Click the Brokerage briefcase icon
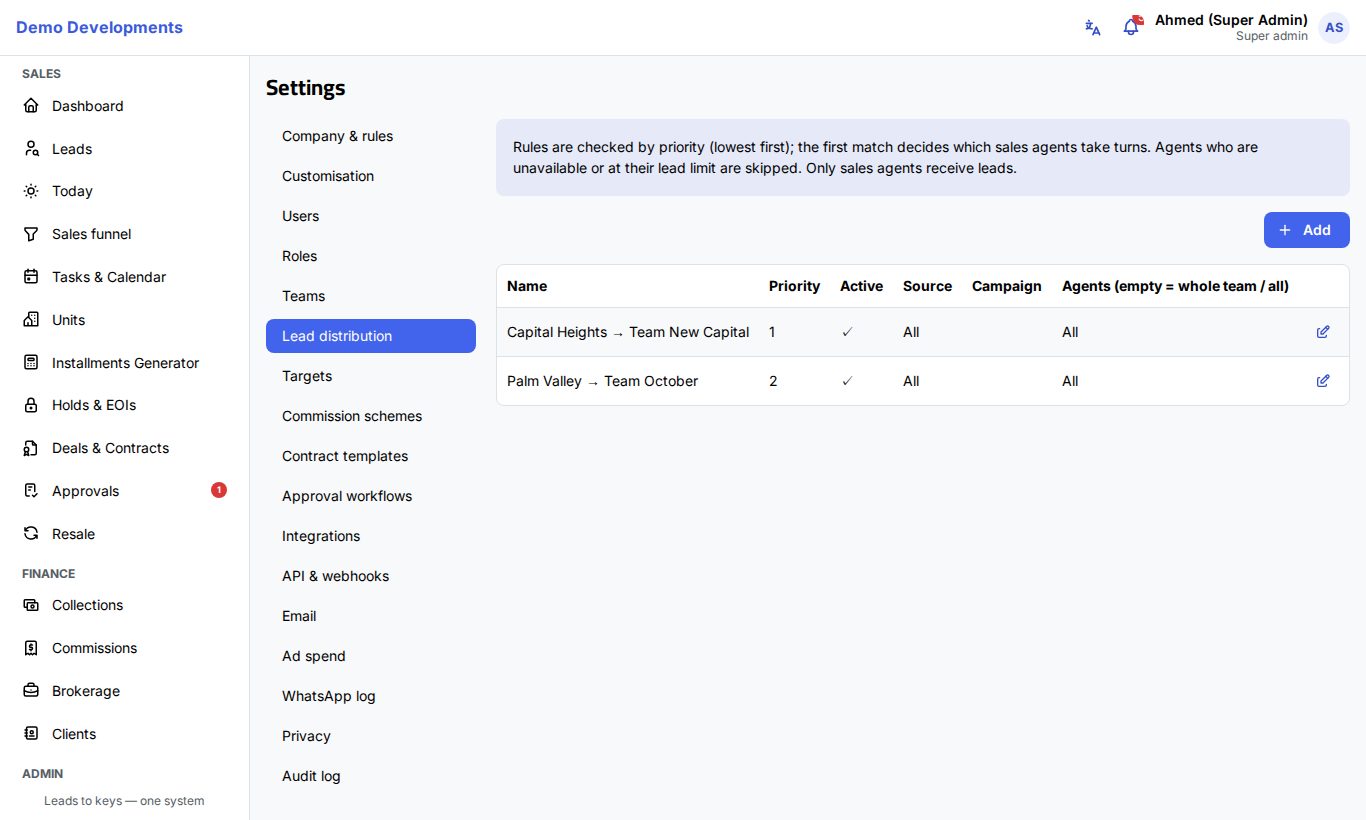 coord(31,691)
